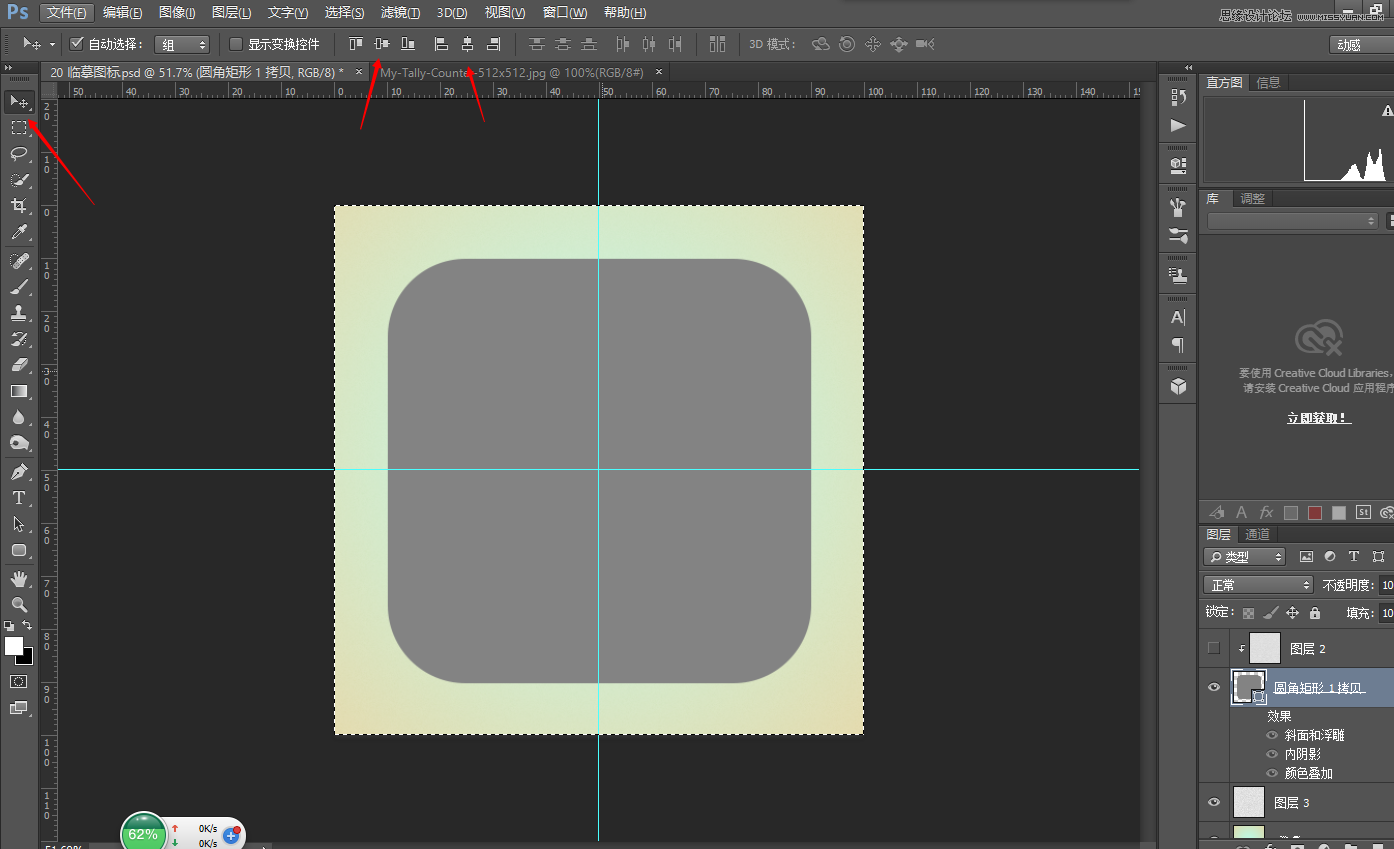Uncheck the 自动选择 checkbox
The width and height of the screenshot is (1394, 849).
point(77,44)
